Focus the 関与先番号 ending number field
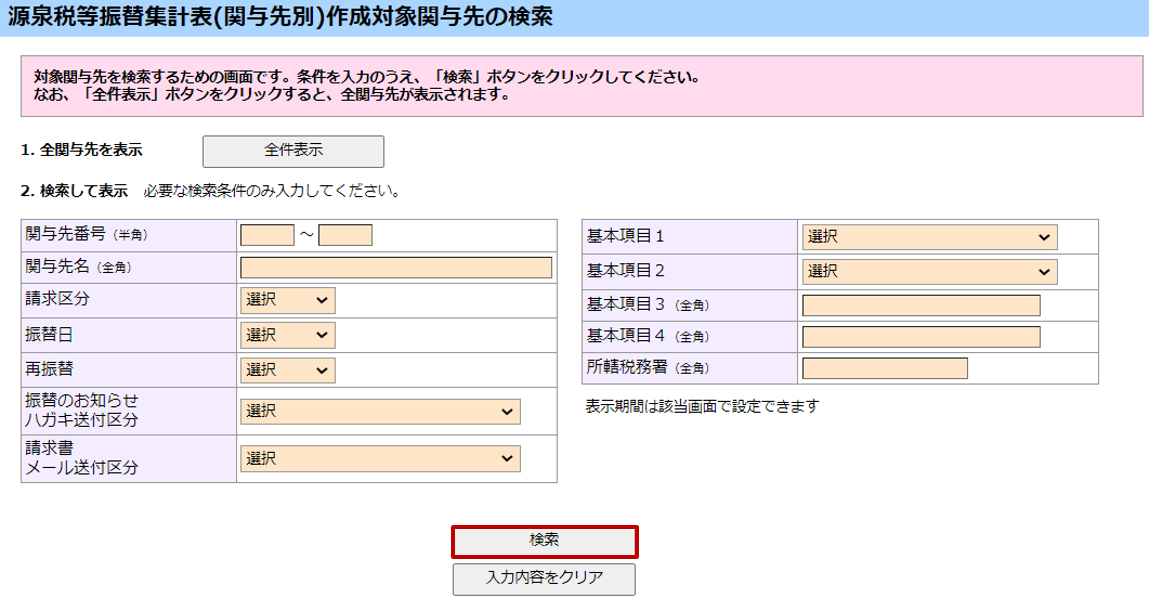This screenshot has width=1149, height=598. pyautogui.click(x=345, y=235)
